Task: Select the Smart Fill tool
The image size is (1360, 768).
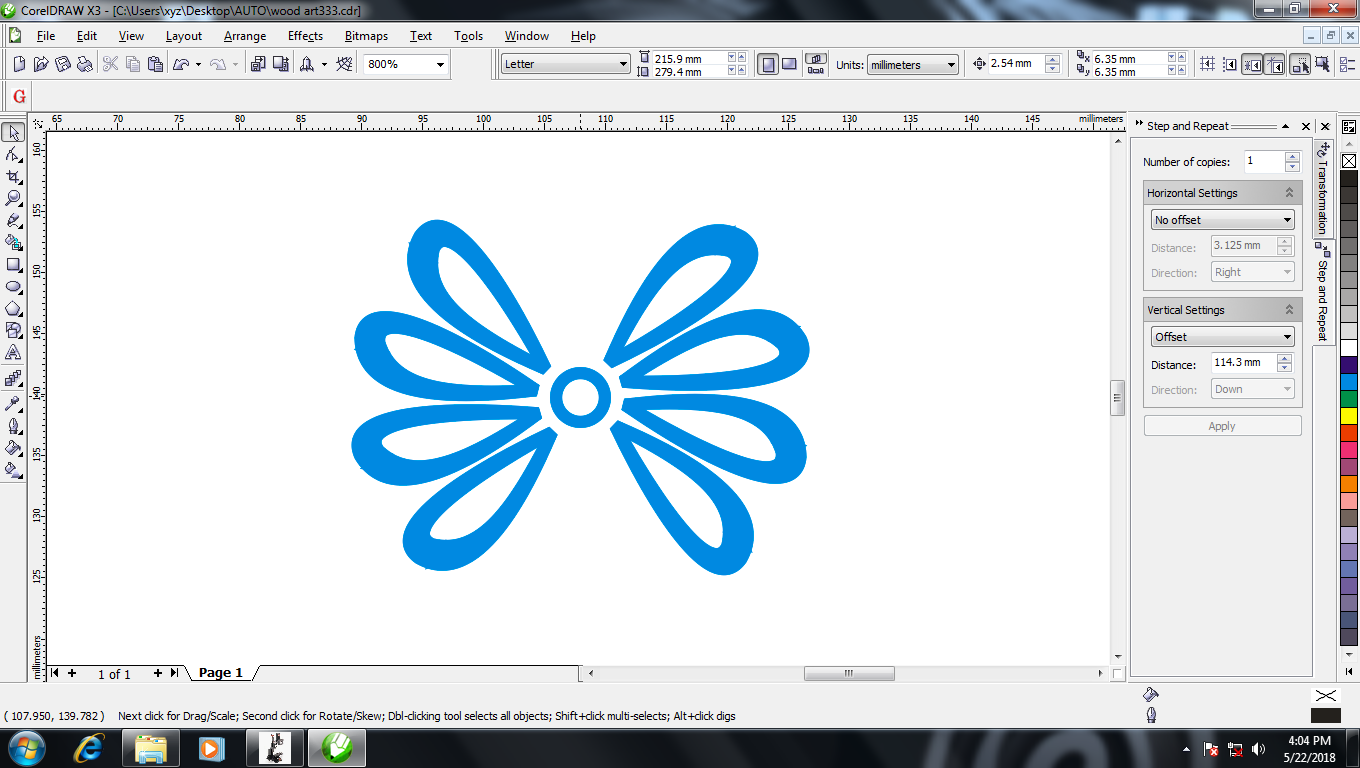Action: pos(13,242)
